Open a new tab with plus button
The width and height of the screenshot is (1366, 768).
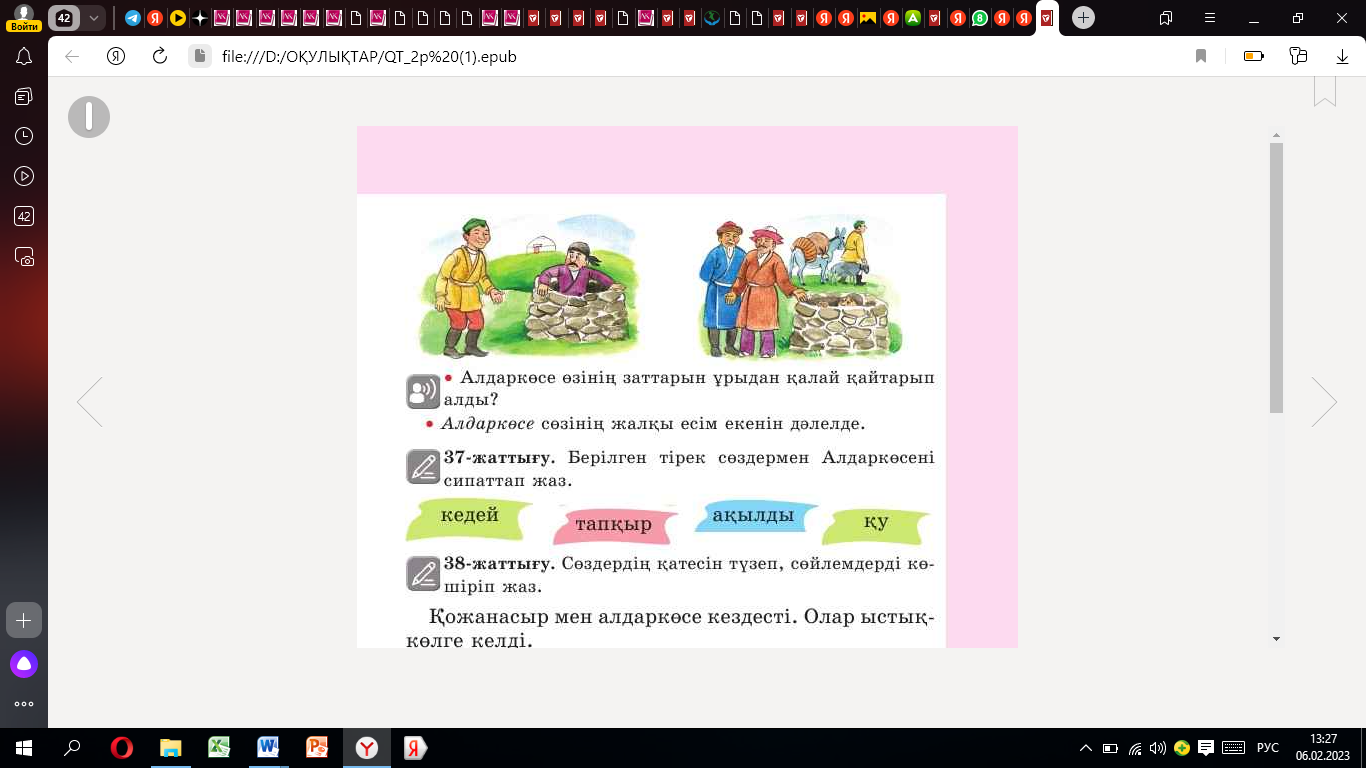(1083, 18)
